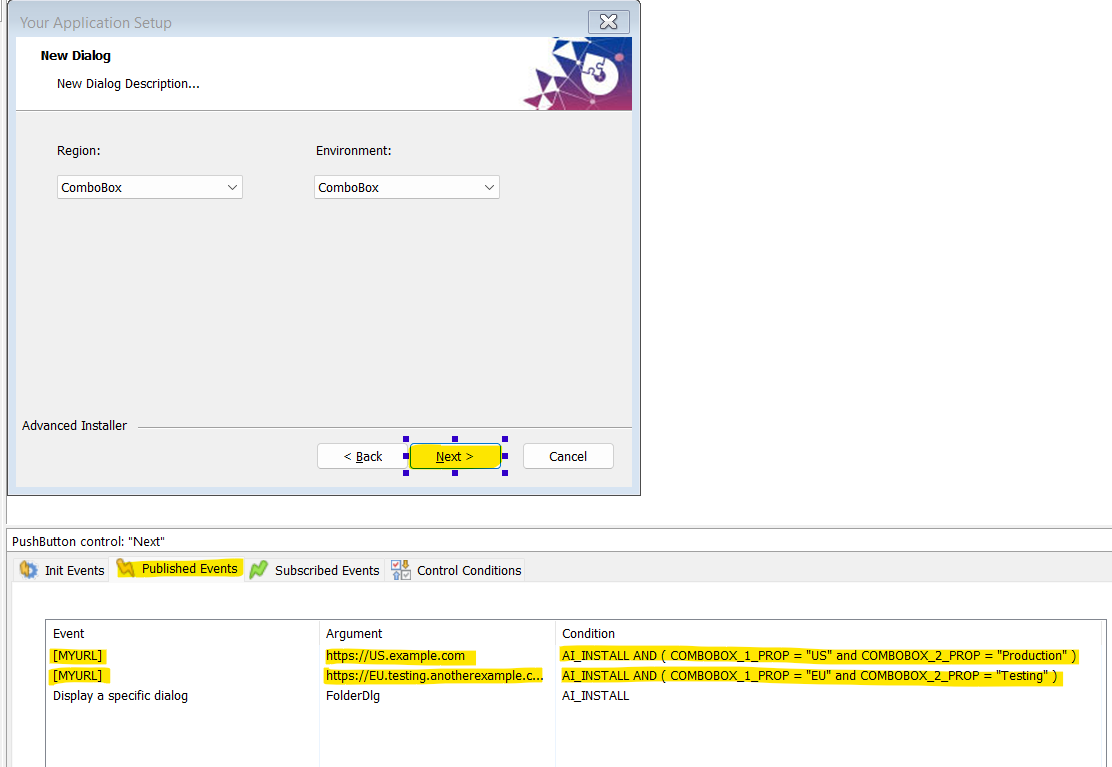Select the 'Display a specific dialog' event
The width and height of the screenshot is (1112, 767).
pyautogui.click(x=120, y=696)
